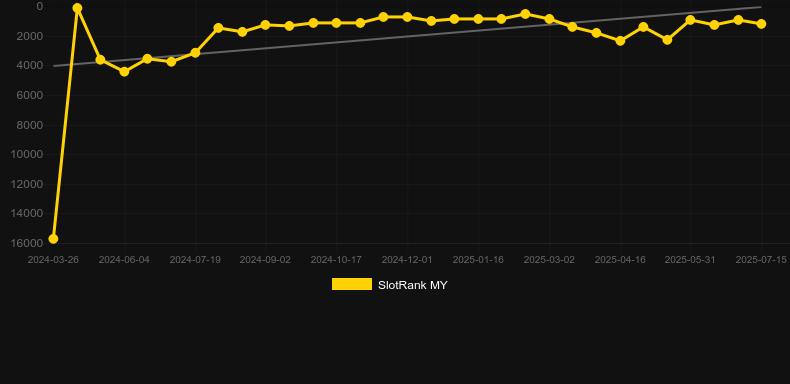Click the data point above 2024-09-02

pos(266,25)
